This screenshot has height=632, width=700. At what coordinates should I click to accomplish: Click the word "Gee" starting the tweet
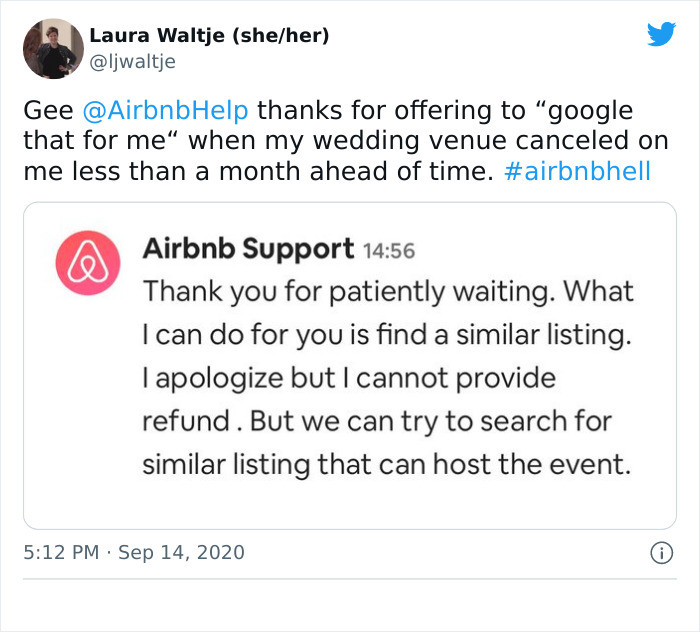pyautogui.click(x=47, y=109)
